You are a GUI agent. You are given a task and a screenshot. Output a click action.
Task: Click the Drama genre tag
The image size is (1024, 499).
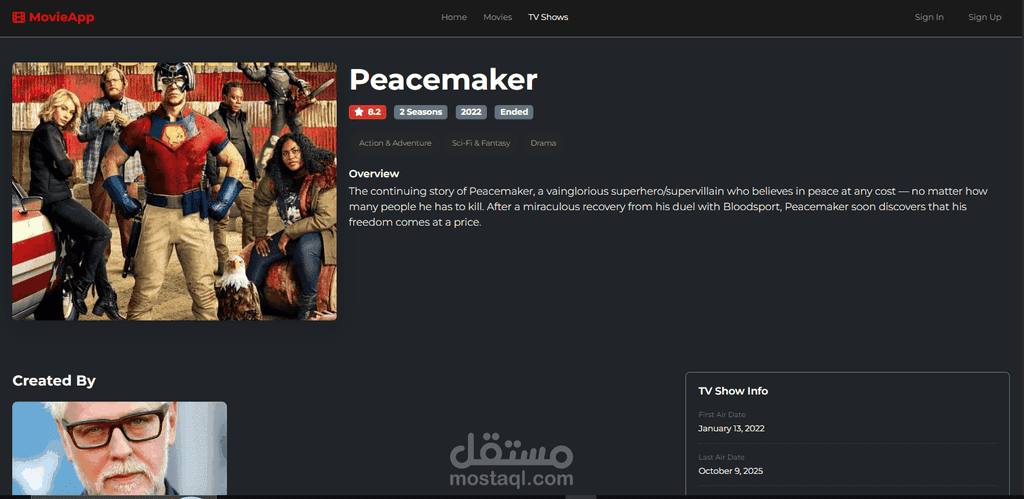click(x=543, y=143)
